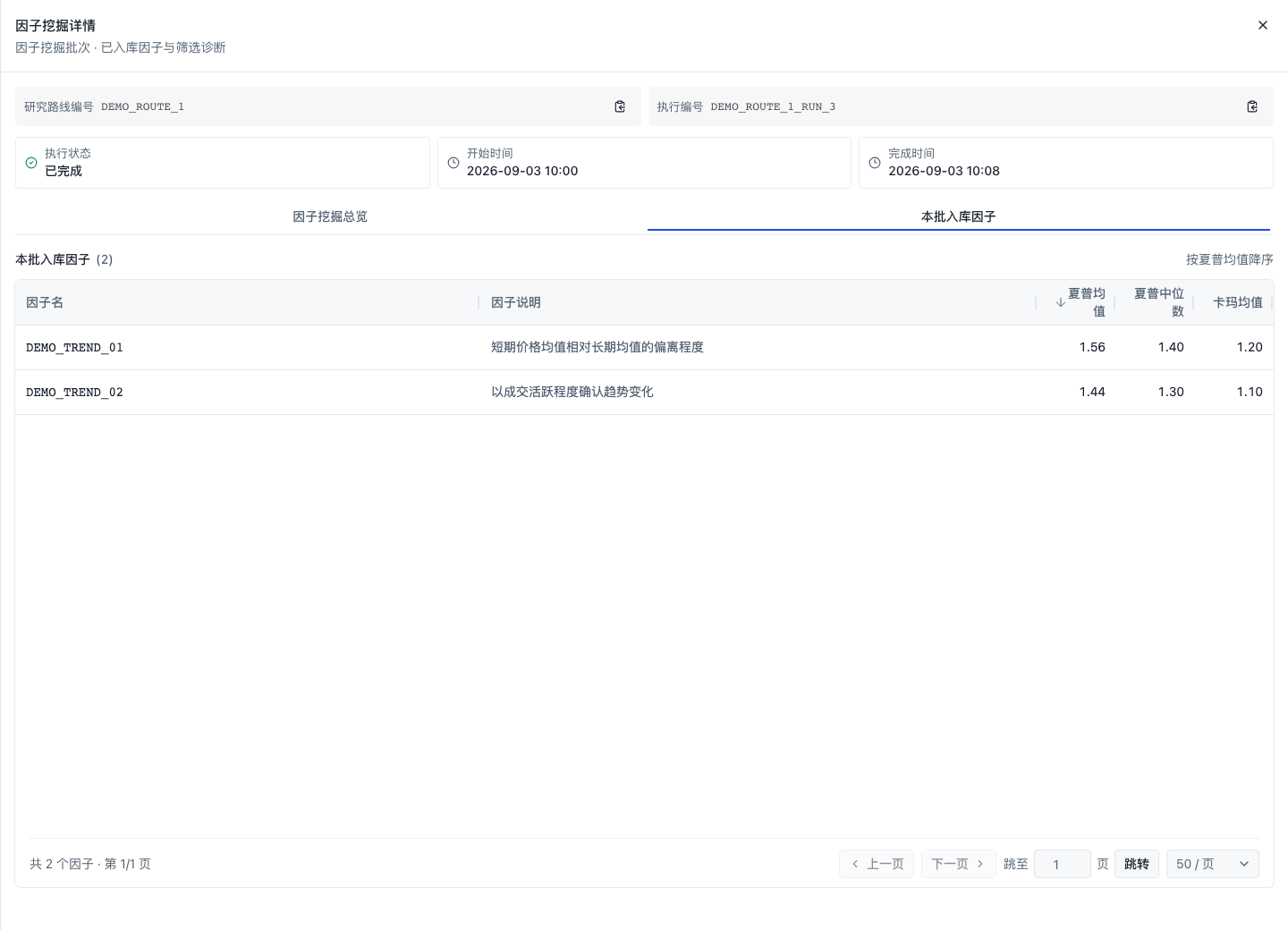This screenshot has height=930, width=1288.
Task: Click description 短期价格均值相对长期均值的偏离程度
Action: [x=597, y=347]
